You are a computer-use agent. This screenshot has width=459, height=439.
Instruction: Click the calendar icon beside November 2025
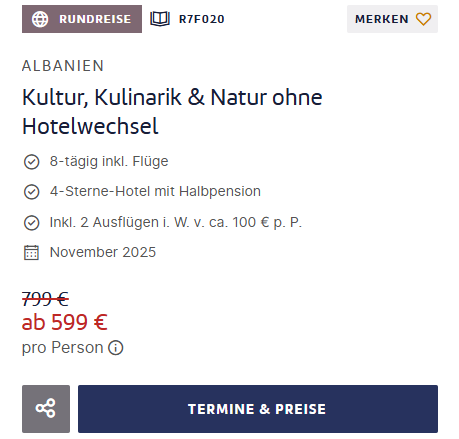tap(31, 252)
